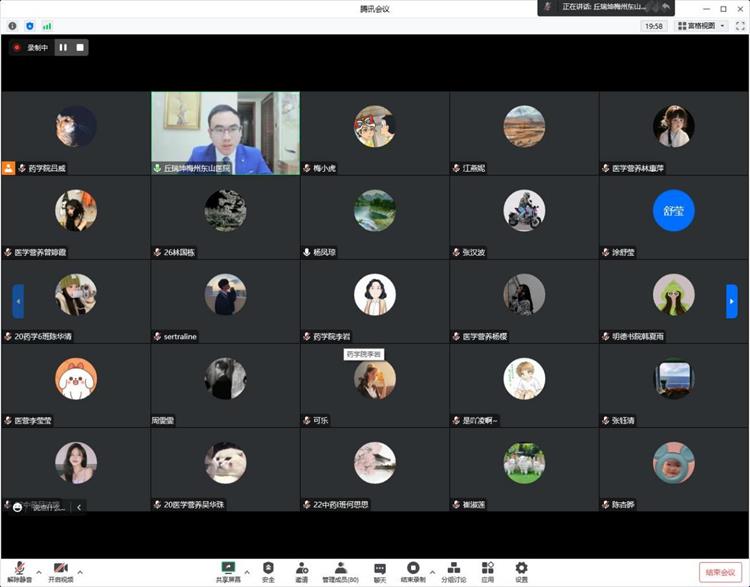Image resolution: width=750 pixels, height=587 pixels.
Task: Select the sertraline participant tile
Action: pos(225,301)
